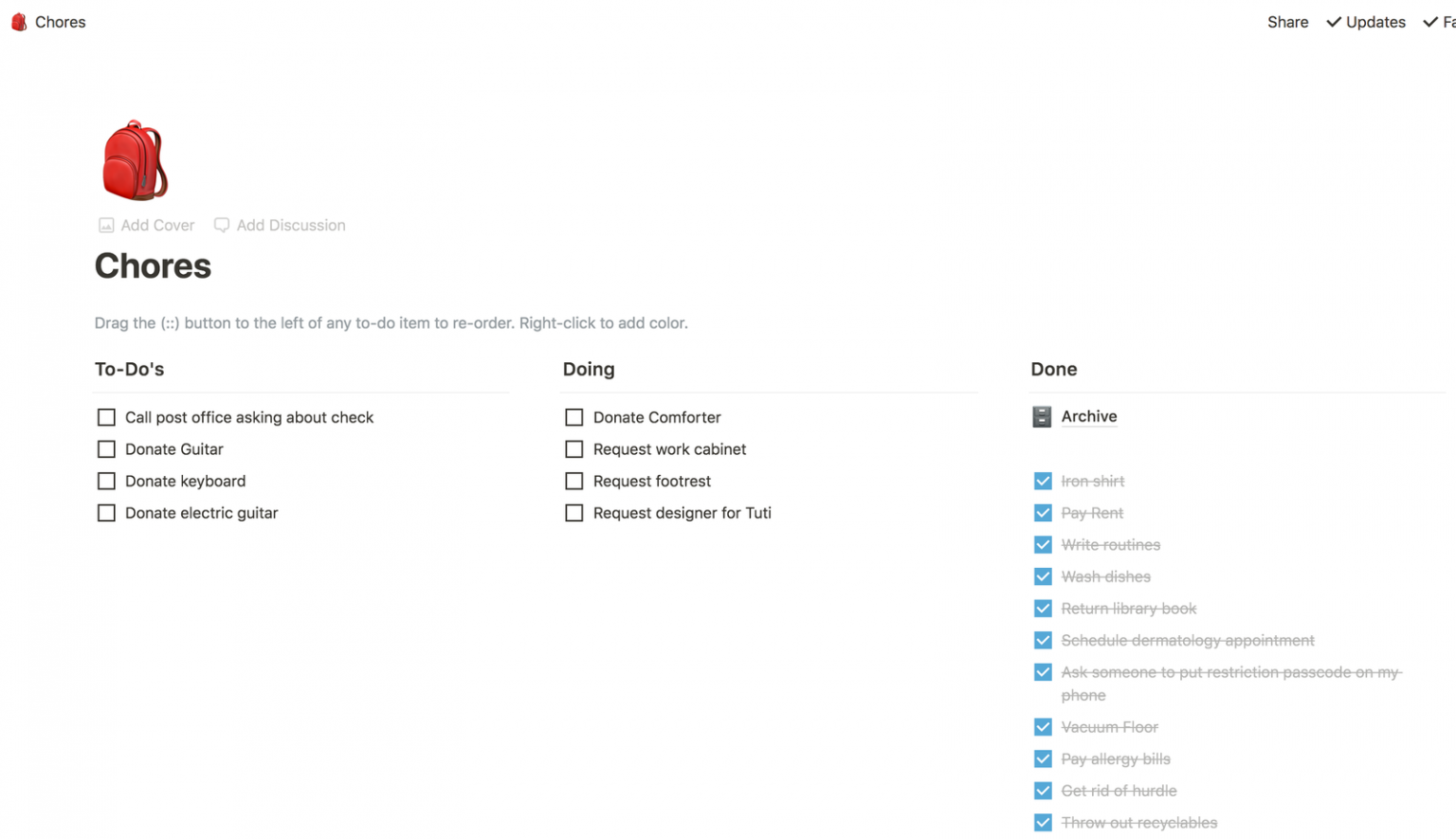Mark Request work cabinet complete
1456x839 pixels.
tap(573, 448)
